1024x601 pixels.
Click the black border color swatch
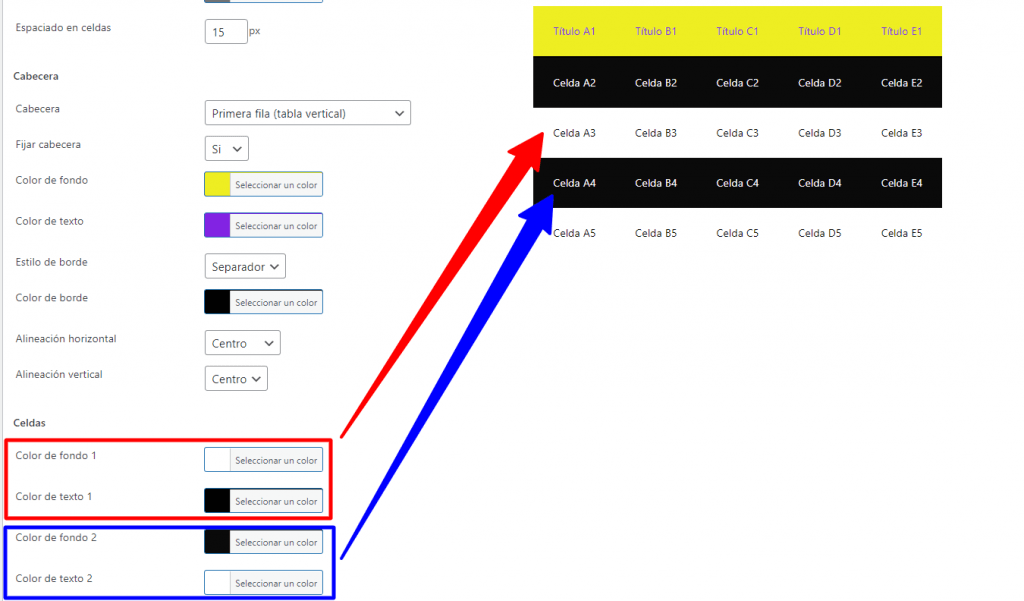click(x=218, y=302)
